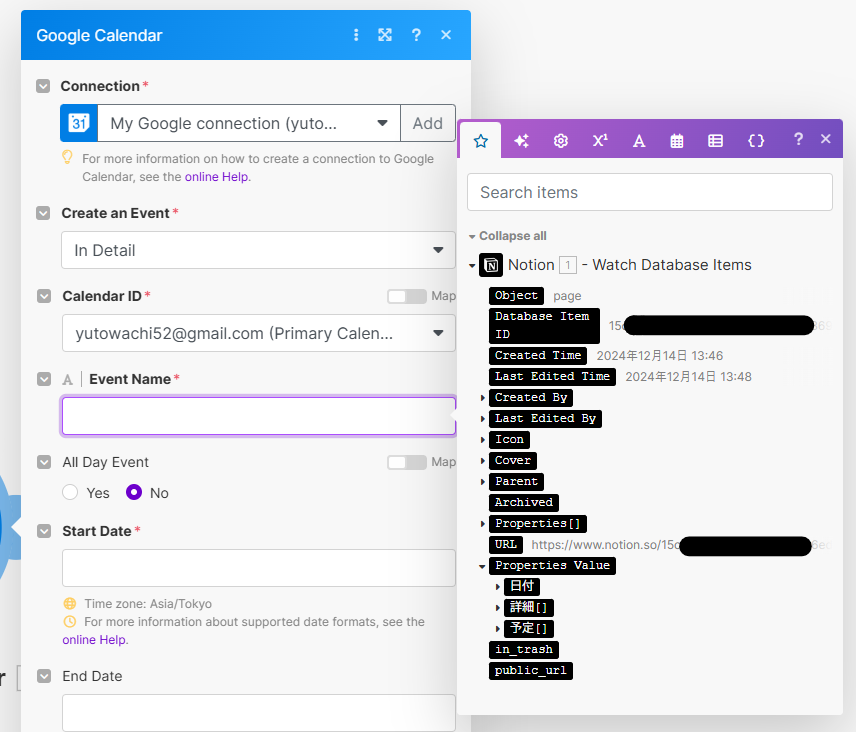The width and height of the screenshot is (856, 732).
Task: Collapse the Notion Watch Database Items tree
Action: click(472, 266)
